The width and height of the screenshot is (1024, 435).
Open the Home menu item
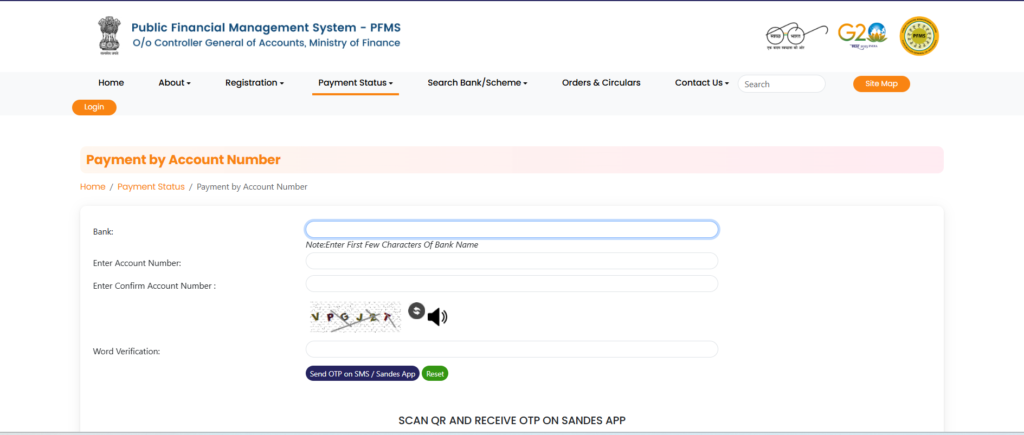[x=111, y=83]
